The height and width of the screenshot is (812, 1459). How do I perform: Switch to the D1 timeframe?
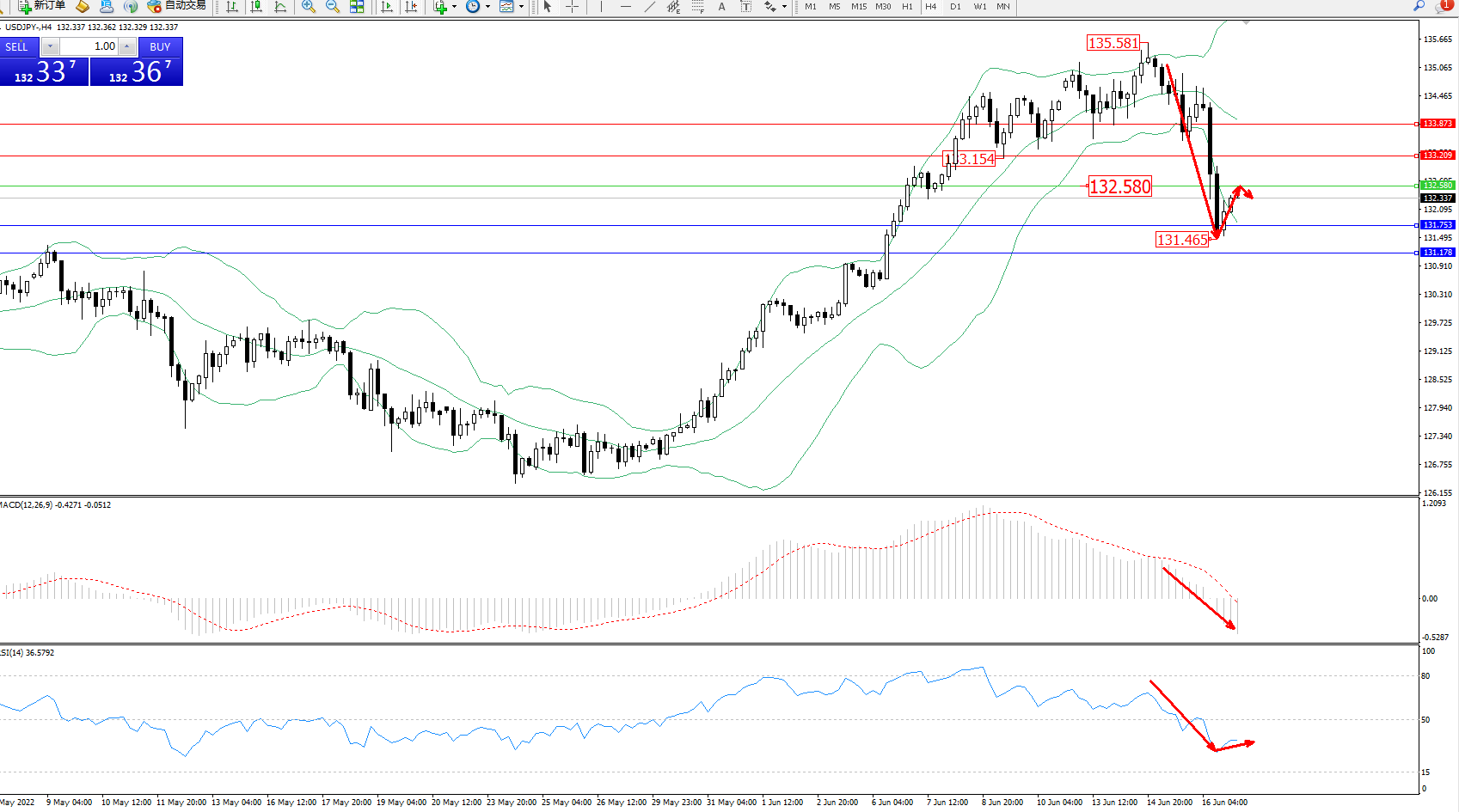pos(955,7)
